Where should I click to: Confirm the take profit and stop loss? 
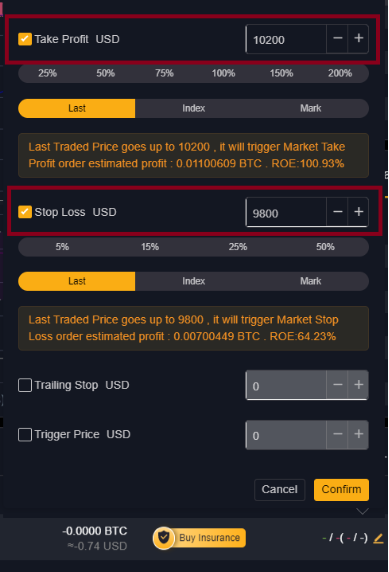[x=341, y=490]
